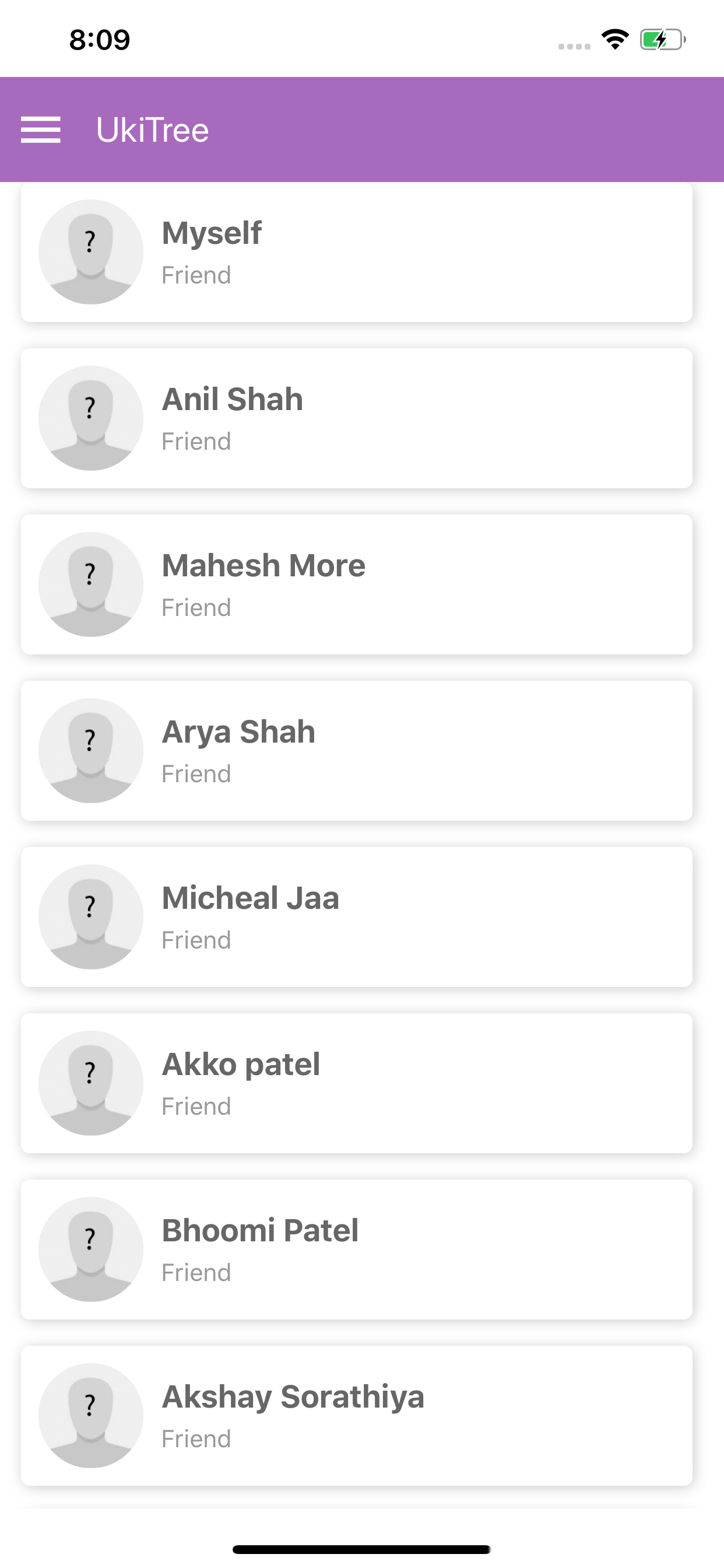Tap Akko patel's avatar placeholder
This screenshot has height=1568, width=724.
[x=91, y=1083]
